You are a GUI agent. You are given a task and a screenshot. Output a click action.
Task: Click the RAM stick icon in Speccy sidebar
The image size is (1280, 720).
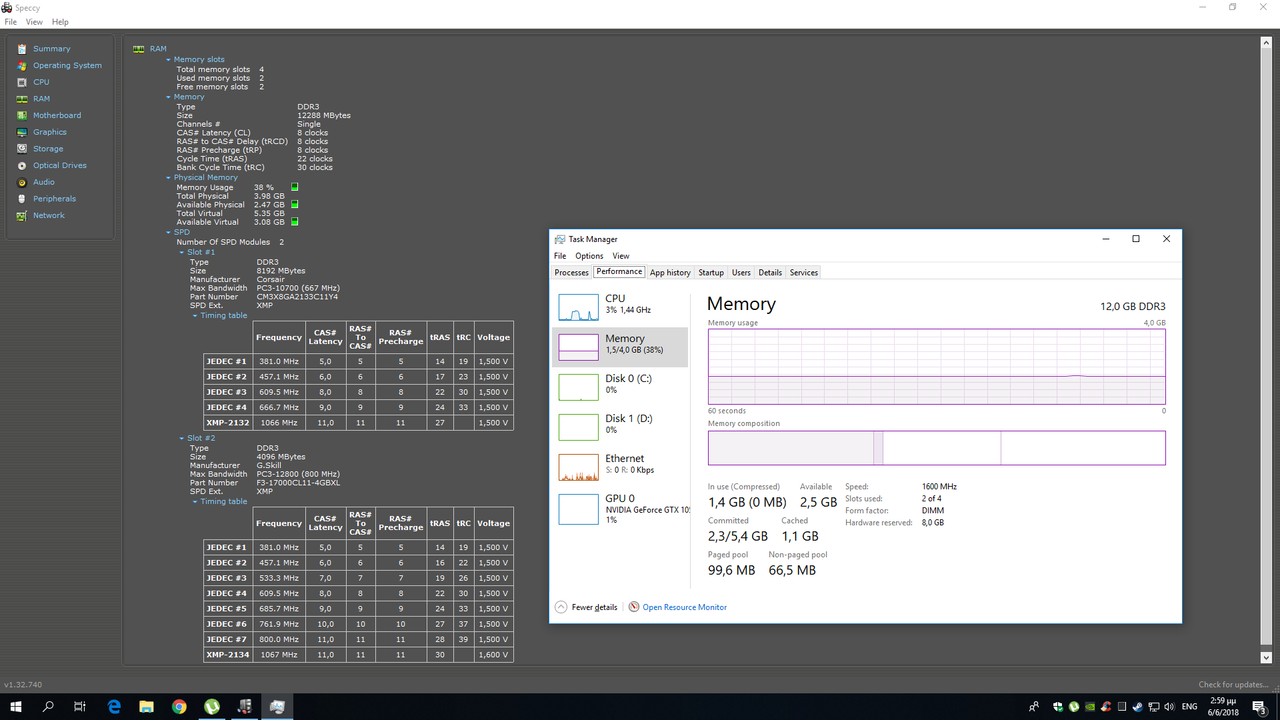[x=22, y=99]
